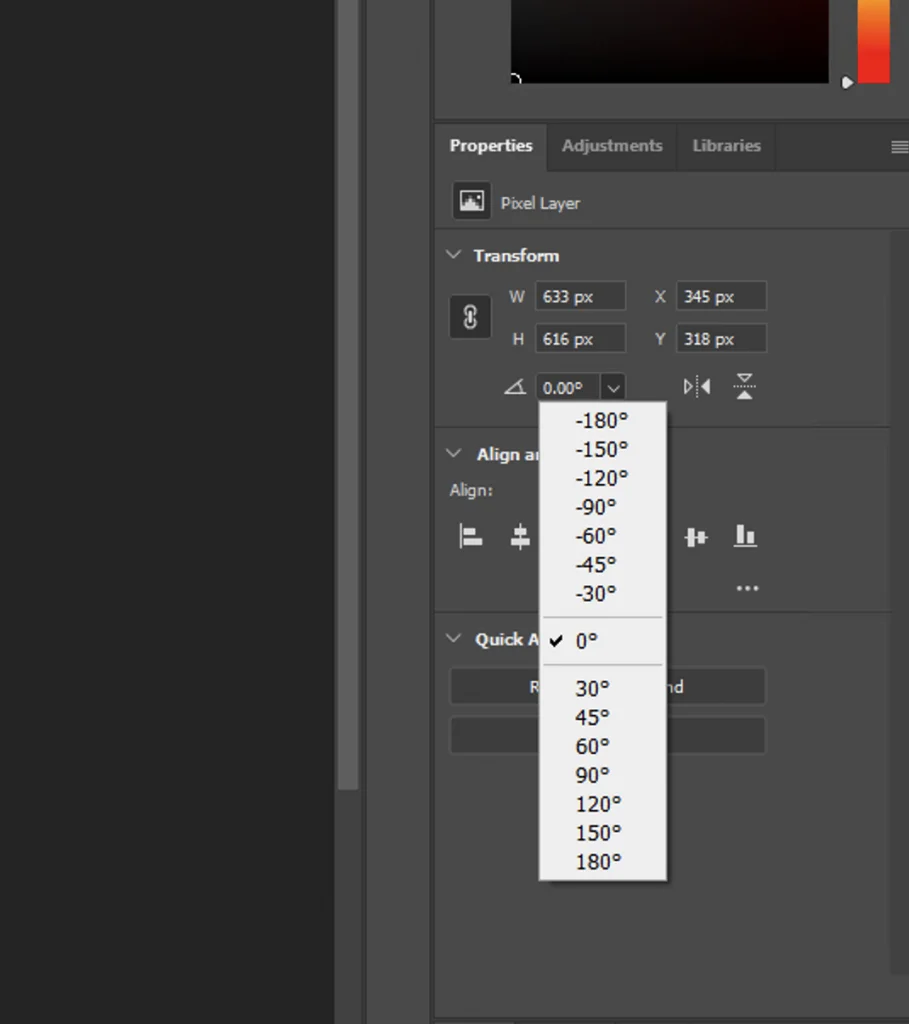
Task: Click the rotation angle icon beside the angle field
Action: [515, 387]
